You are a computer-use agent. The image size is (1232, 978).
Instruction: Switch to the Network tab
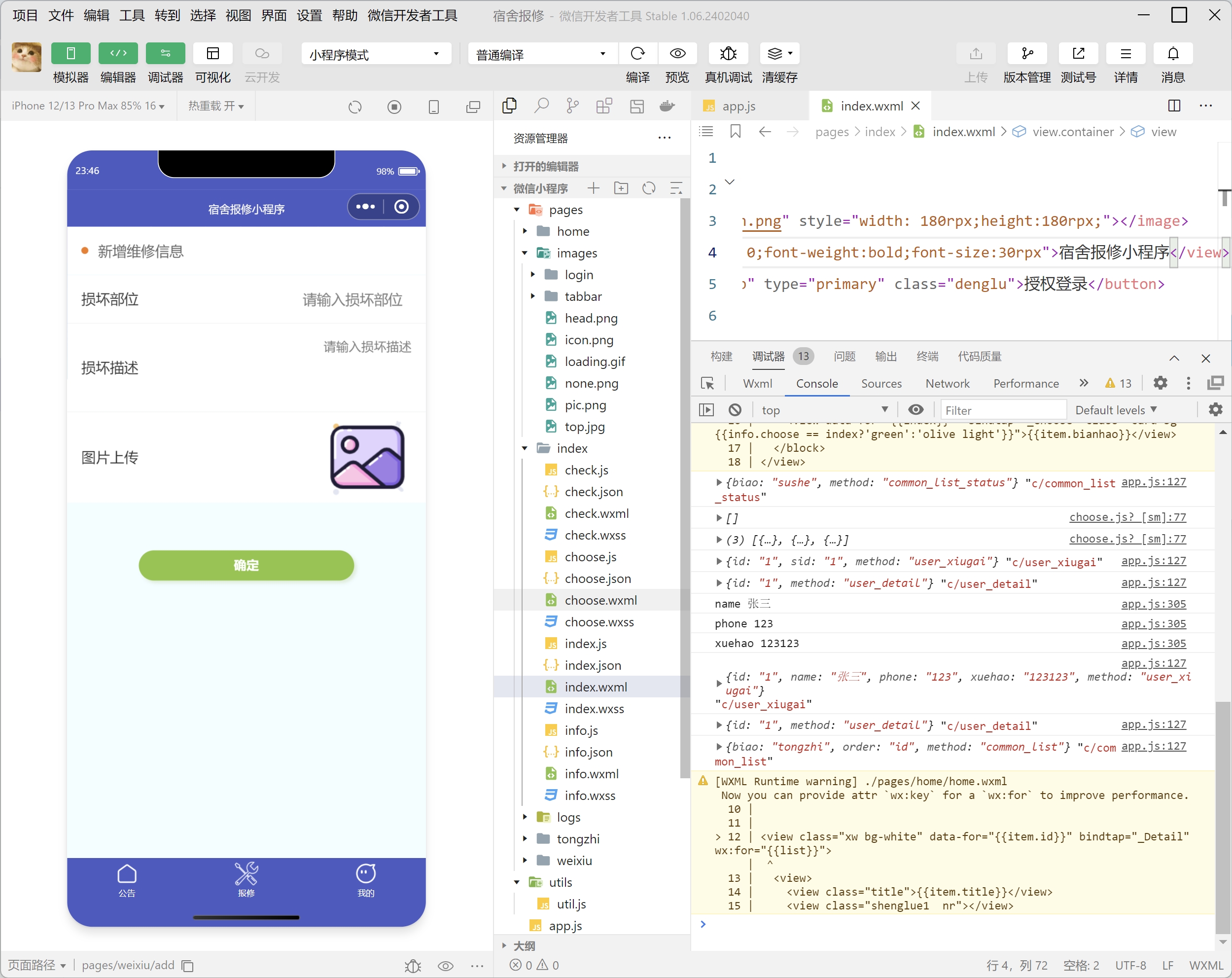947,384
